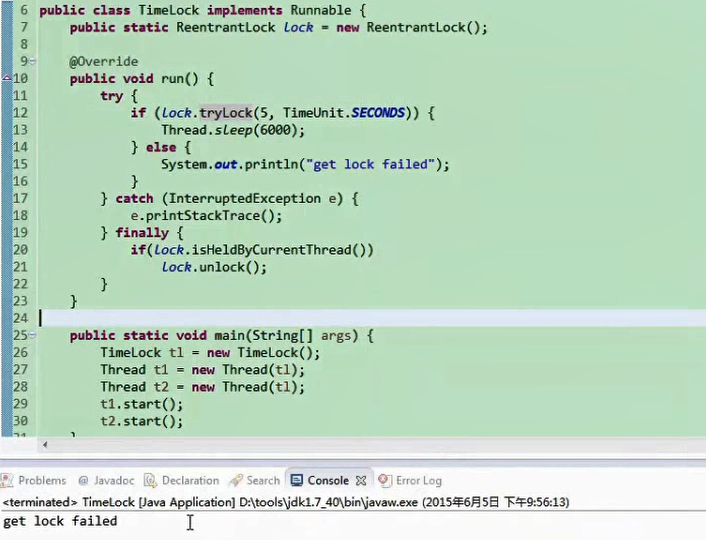Click the Declaration tab's document icon
706x540 pixels.
150,481
